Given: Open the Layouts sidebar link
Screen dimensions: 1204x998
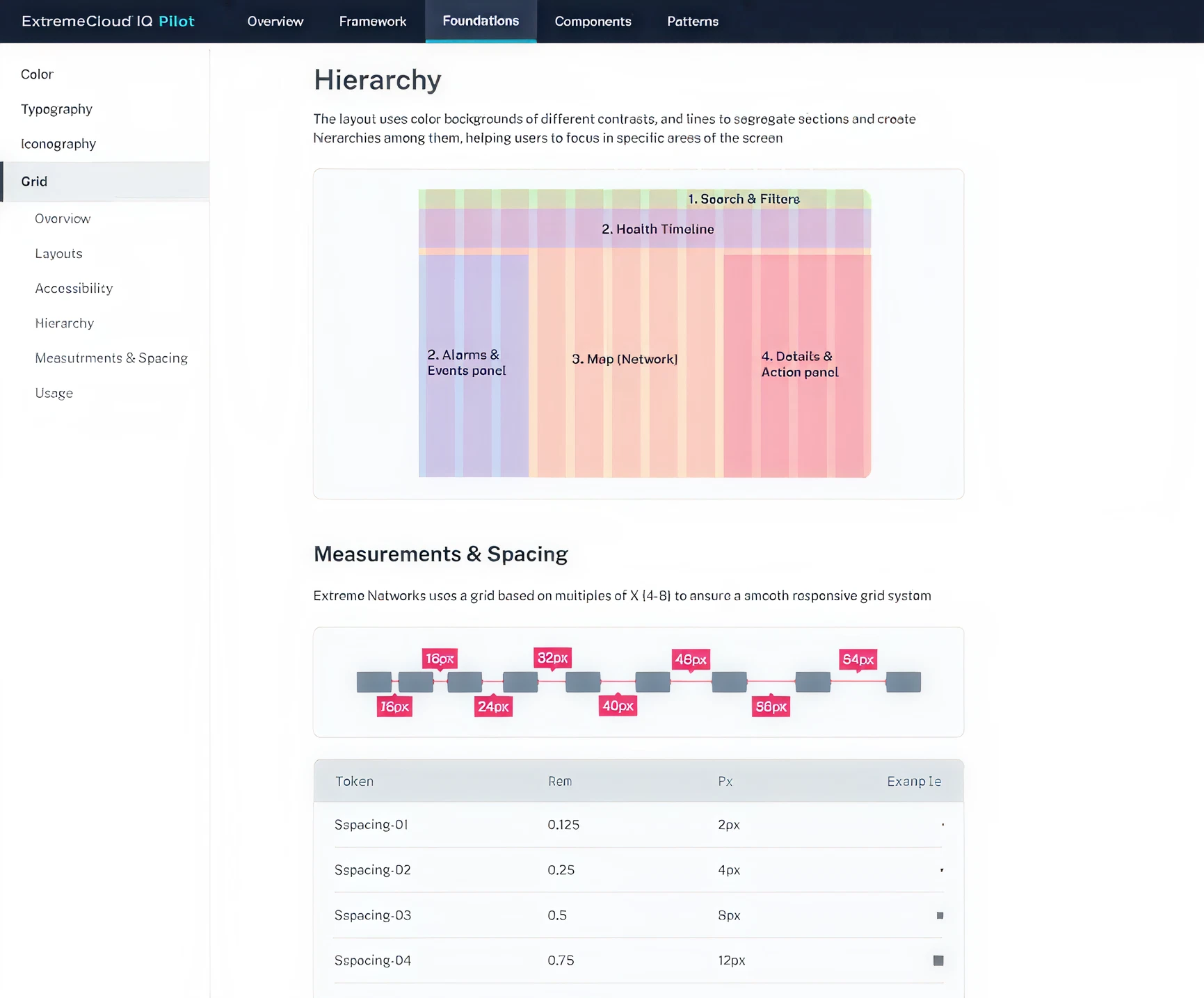Looking at the screenshot, I should point(58,254).
